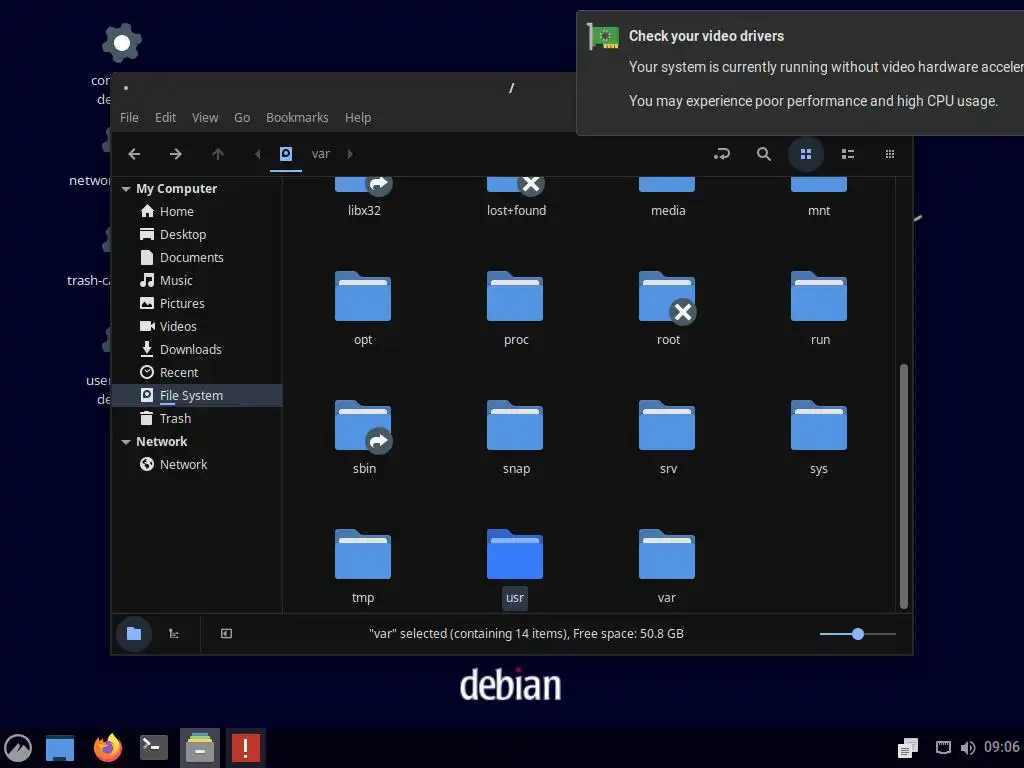Click the path bar left chevron
Screen dimensions: 1024x768
pos(257,154)
